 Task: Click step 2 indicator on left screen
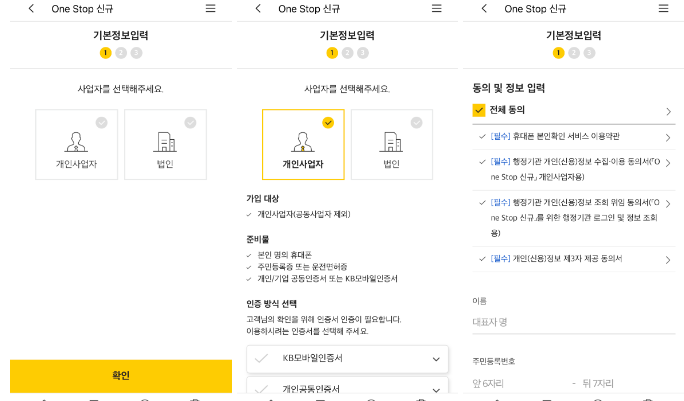click(x=121, y=53)
